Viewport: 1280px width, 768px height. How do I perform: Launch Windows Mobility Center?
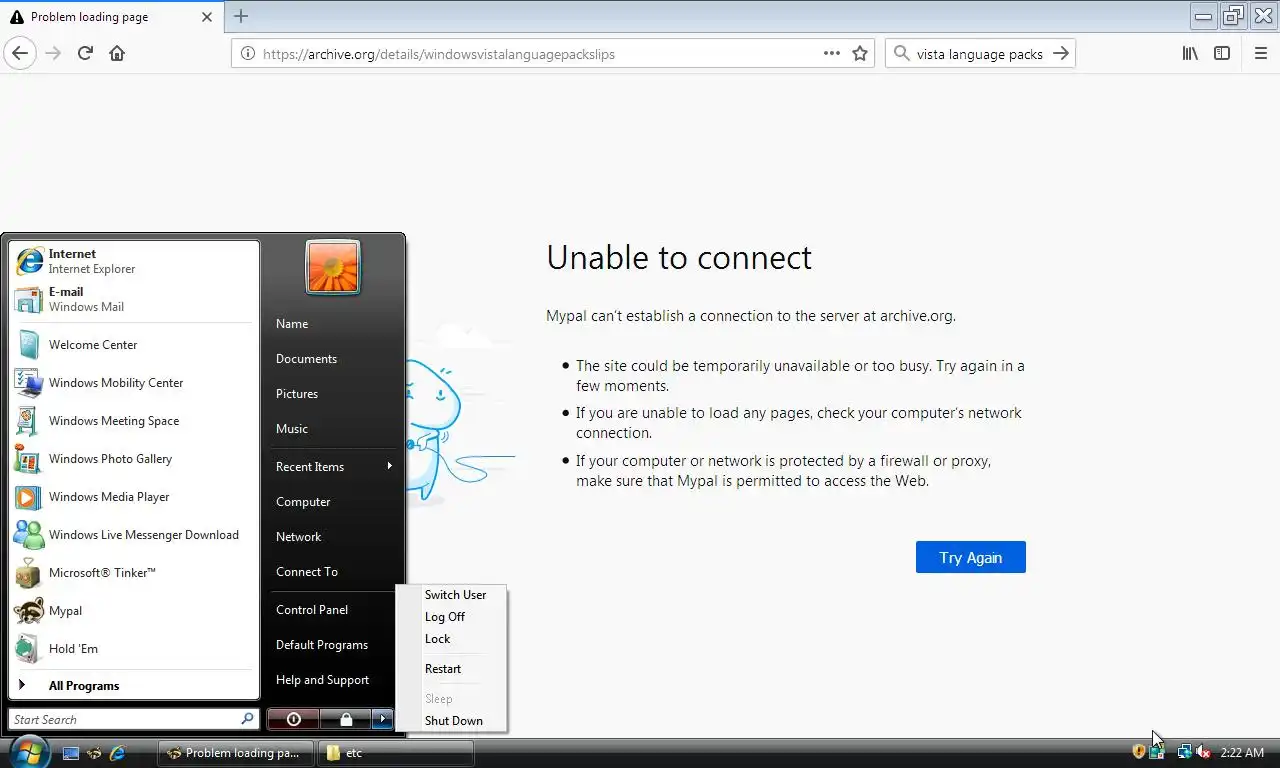[x=134, y=383]
